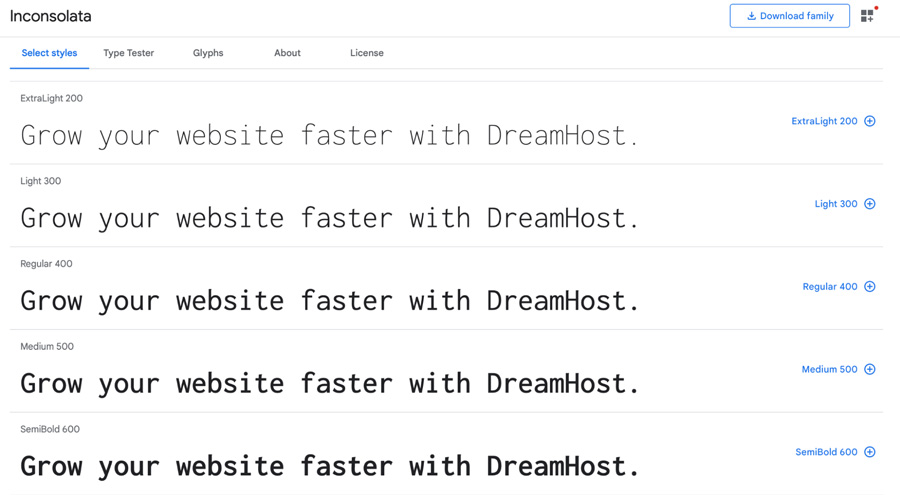Go to the About tab
This screenshot has width=900, height=495.
click(287, 53)
